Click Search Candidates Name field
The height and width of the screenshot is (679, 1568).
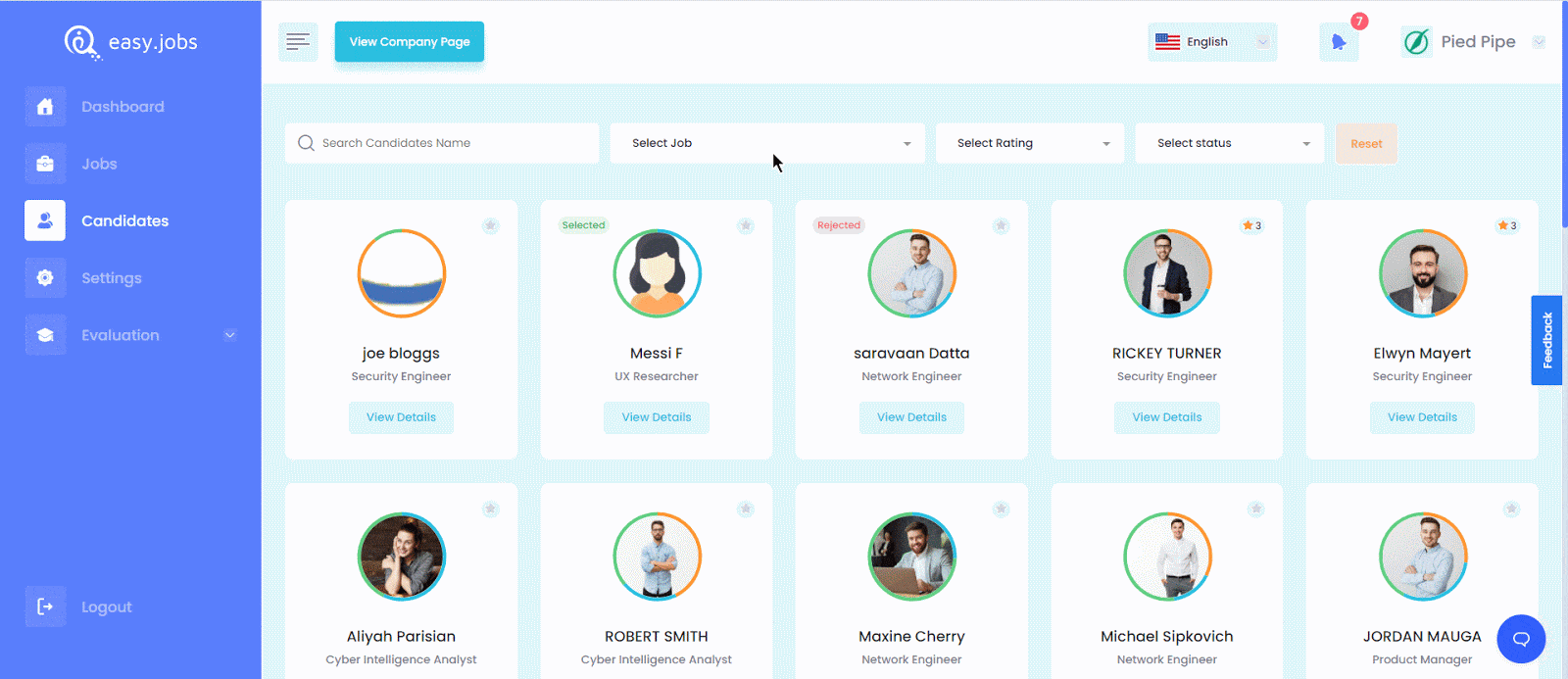pyautogui.click(x=442, y=143)
